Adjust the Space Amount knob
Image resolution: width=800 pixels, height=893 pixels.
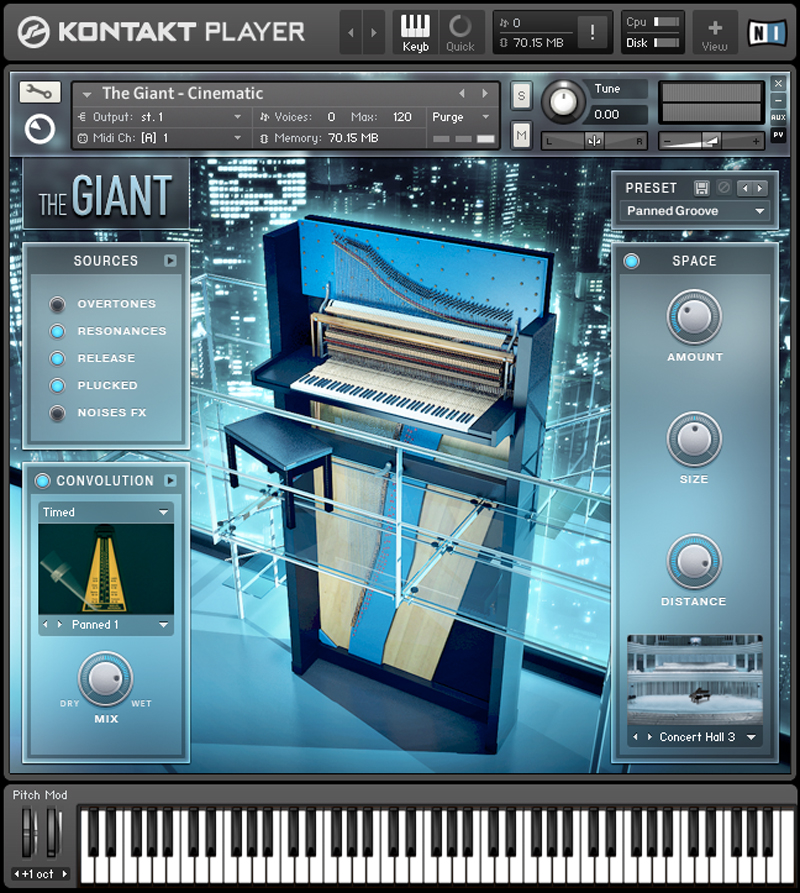(694, 317)
